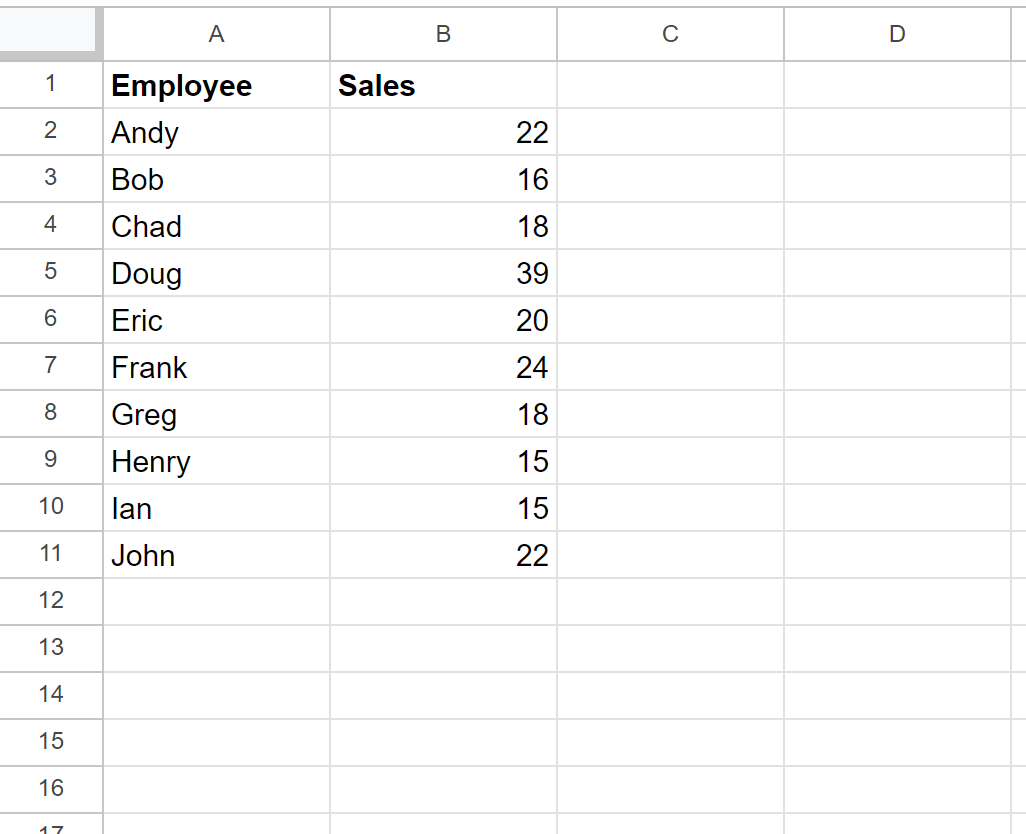
Task: Select row 10 by clicking its number
Action: (x=50, y=508)
